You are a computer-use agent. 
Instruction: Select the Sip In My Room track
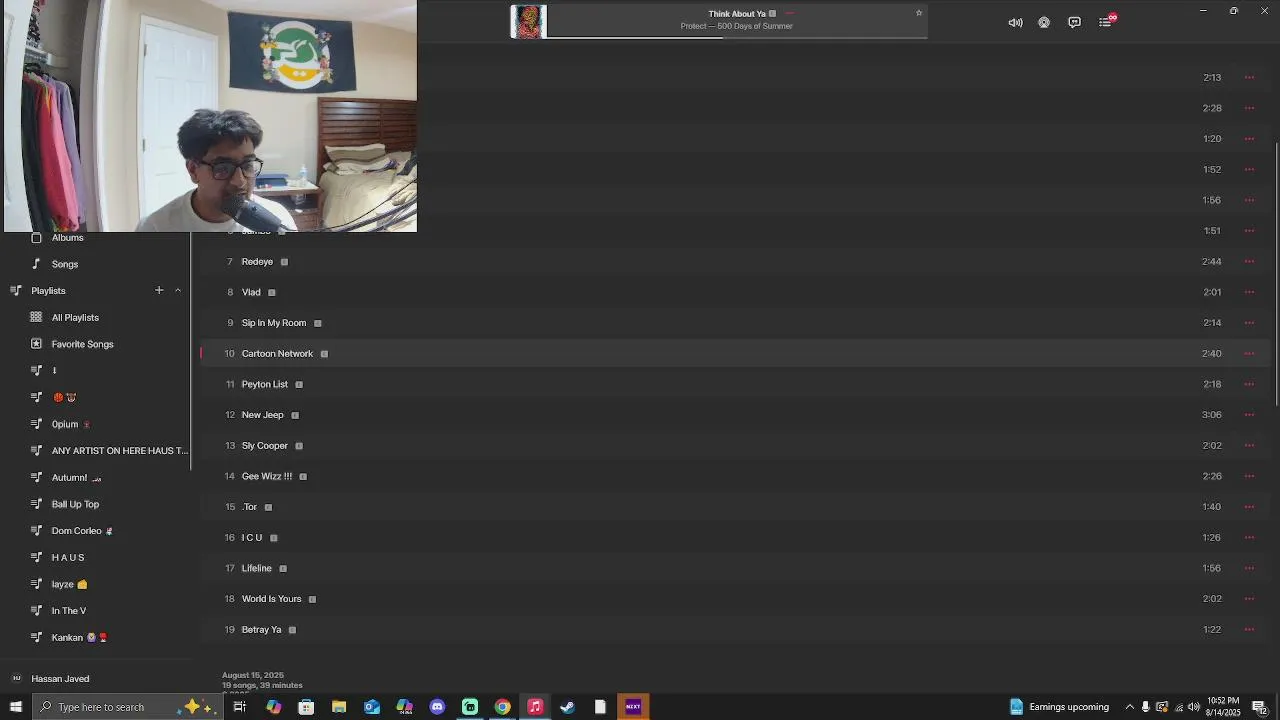pos(735,323)
